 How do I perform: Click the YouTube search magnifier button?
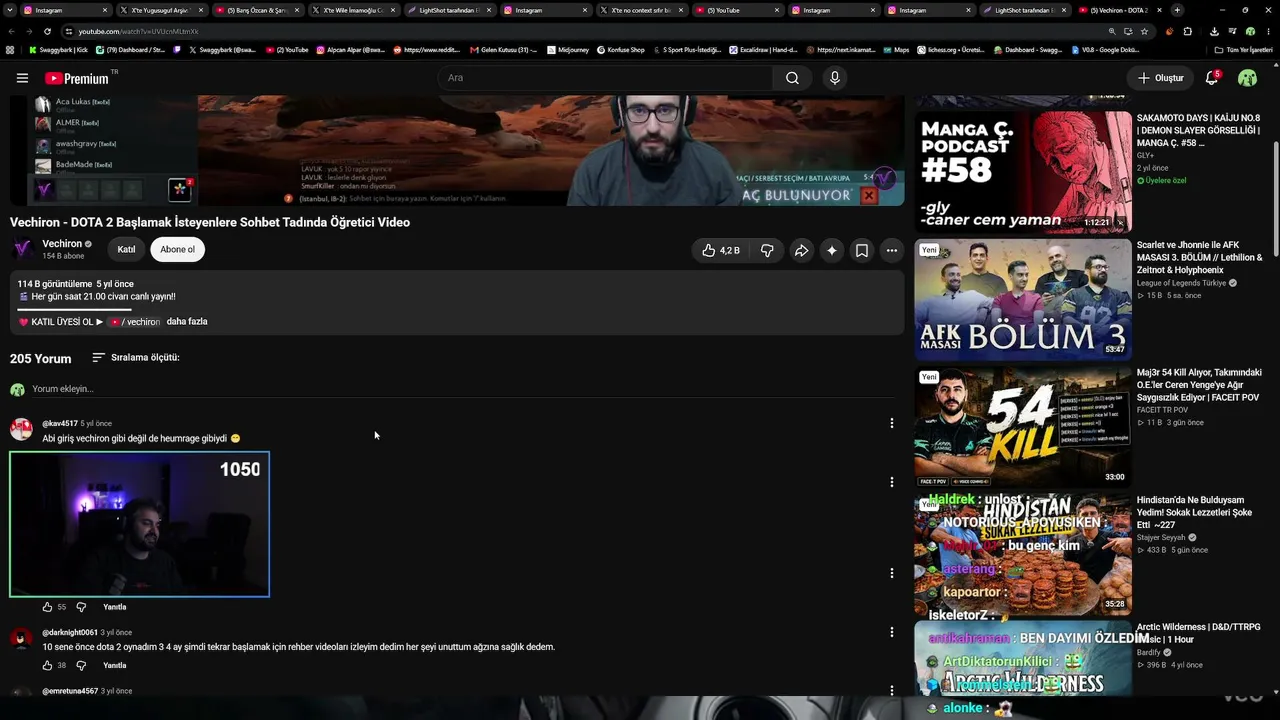[792, 78]
